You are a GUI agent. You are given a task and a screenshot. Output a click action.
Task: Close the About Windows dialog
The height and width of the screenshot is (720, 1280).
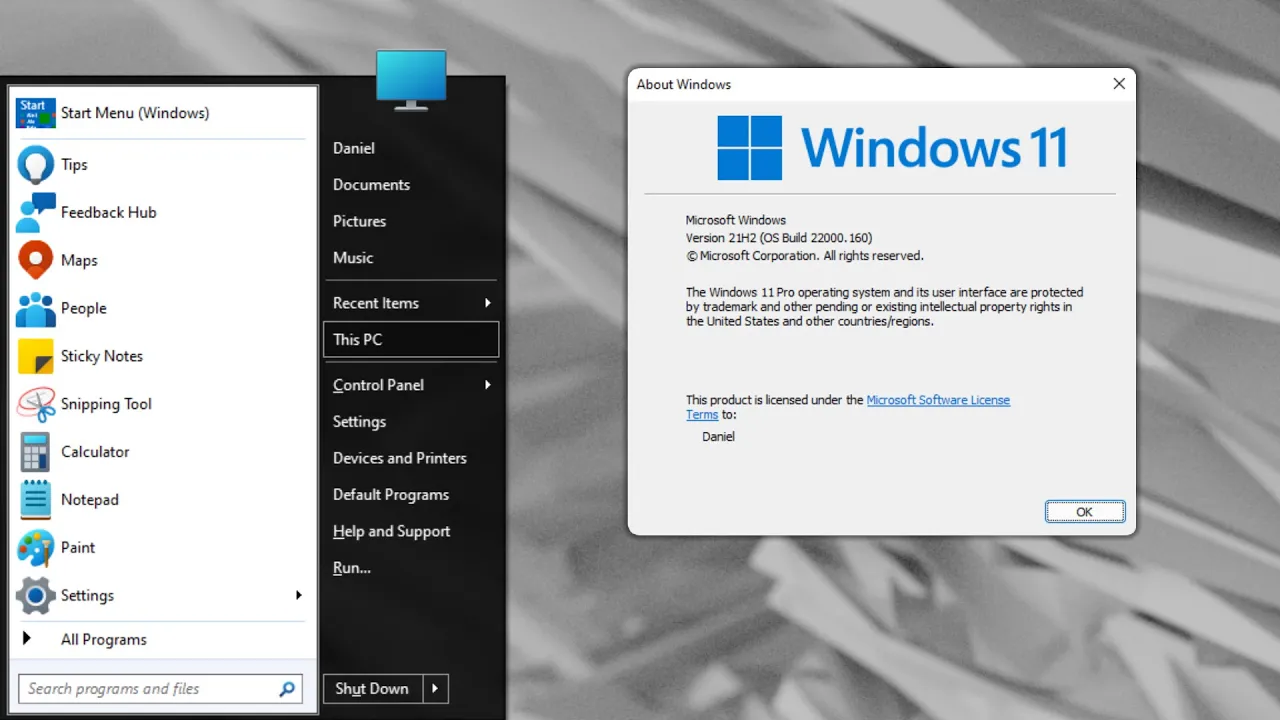(x=1119, y=84)
